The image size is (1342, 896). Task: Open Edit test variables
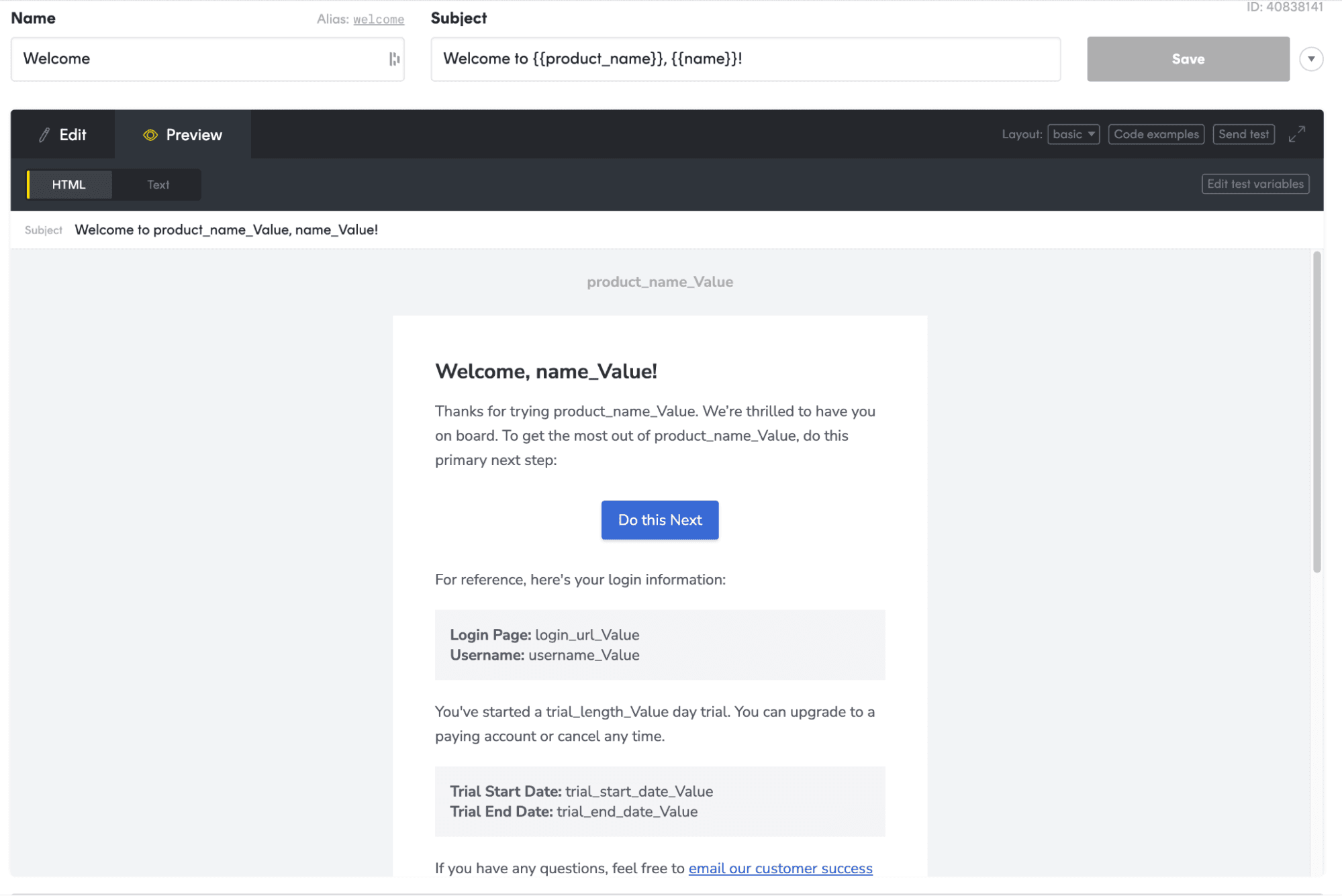click(x=1255, y=183)
